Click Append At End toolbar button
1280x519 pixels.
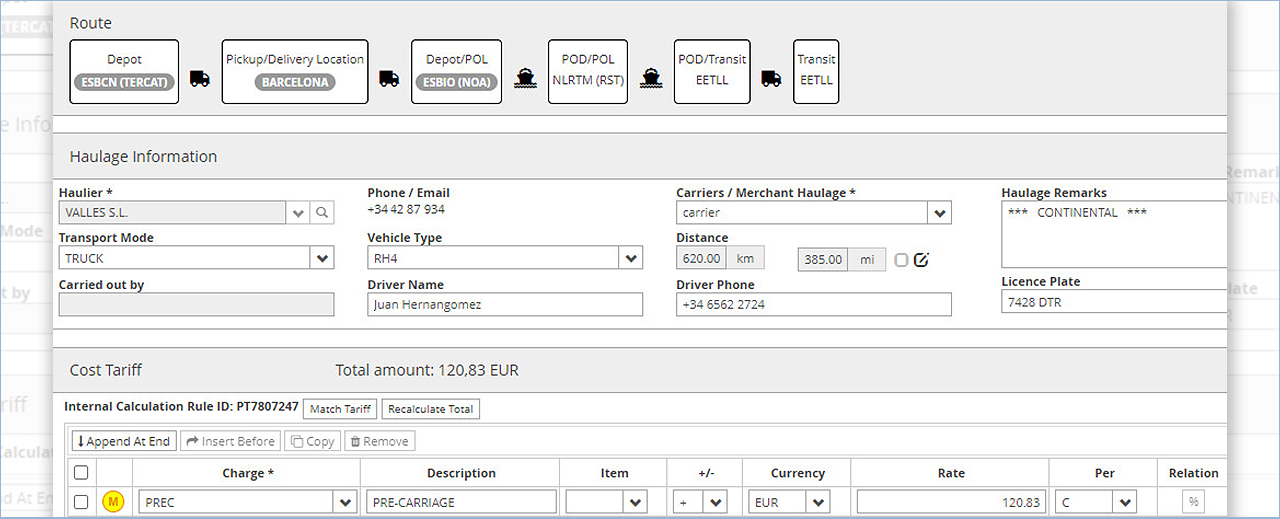pos(124,441)
